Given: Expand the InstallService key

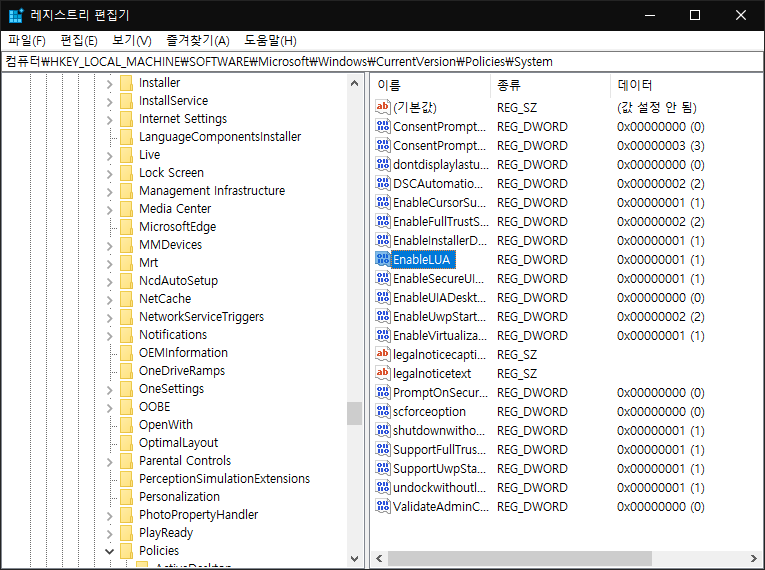Looking at the screenshot, I should 110,102.
